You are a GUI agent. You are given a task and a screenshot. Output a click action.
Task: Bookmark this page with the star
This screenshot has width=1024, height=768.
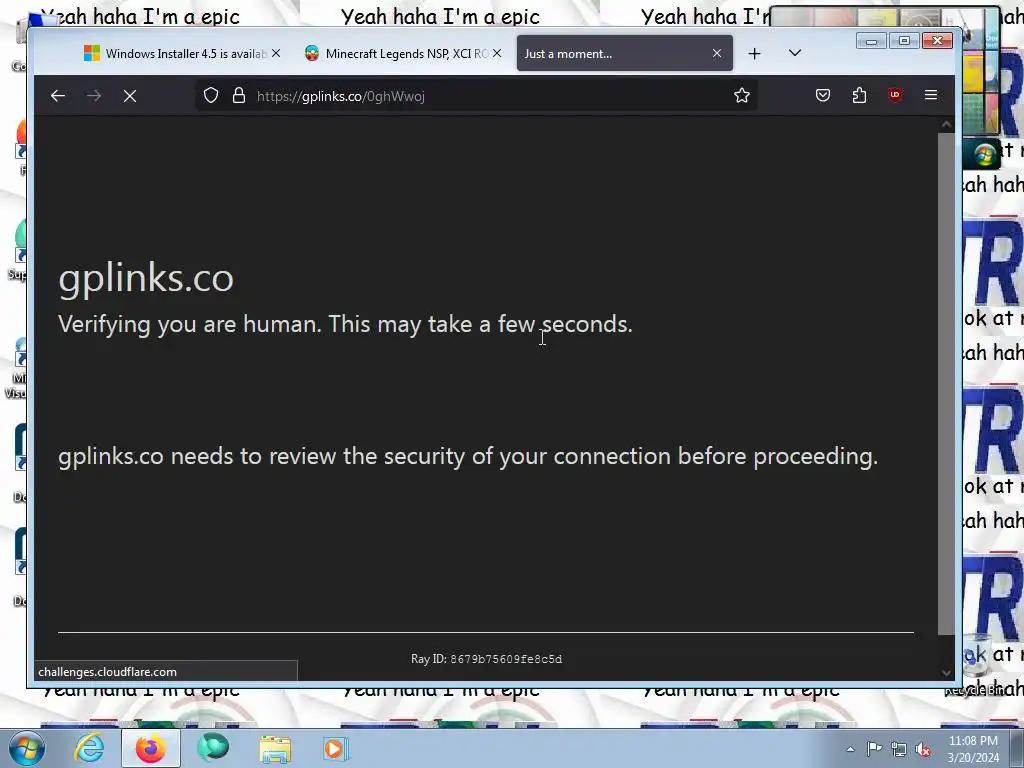[x=742, y=95]
